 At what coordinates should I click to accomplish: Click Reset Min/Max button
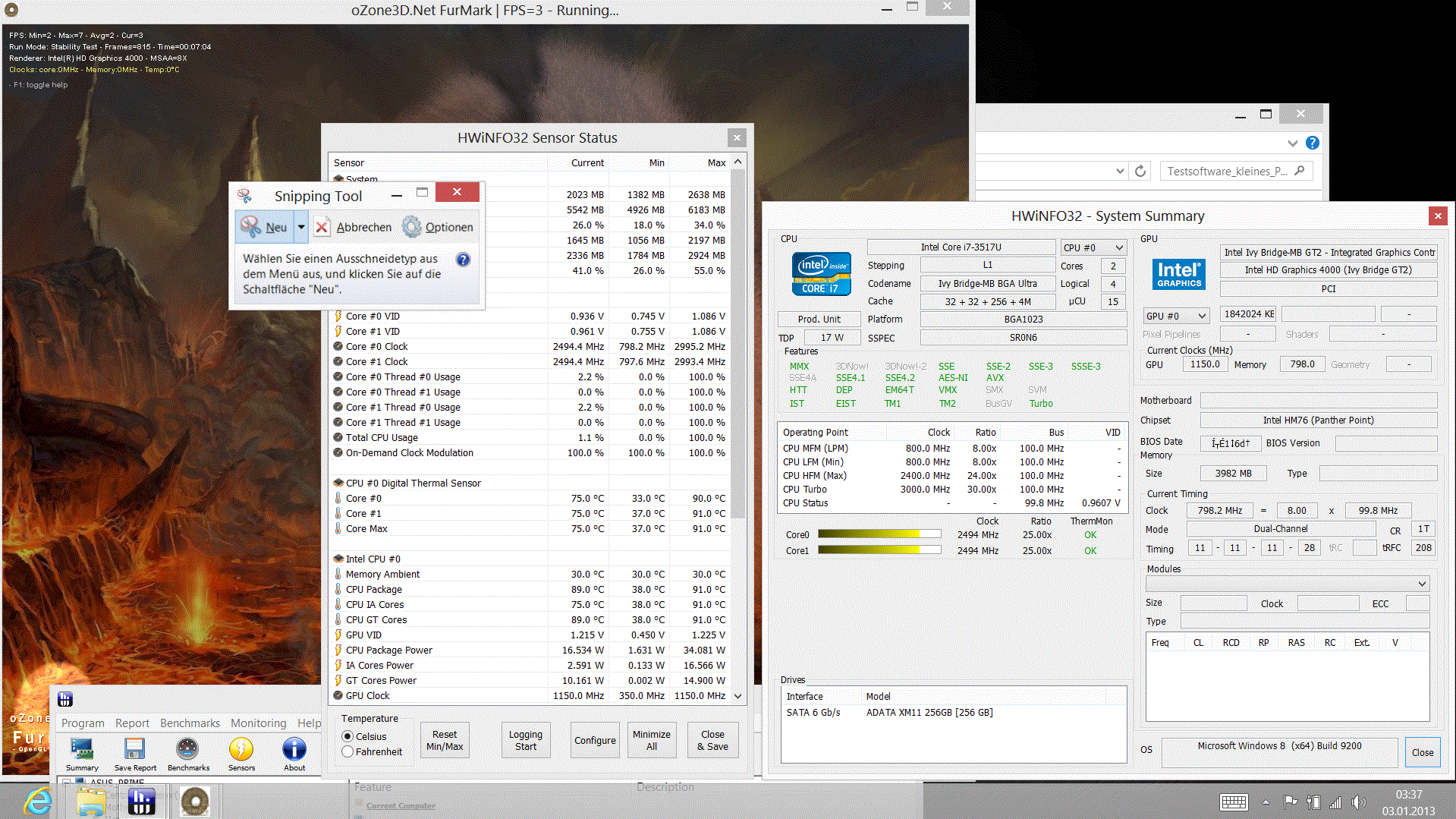[x=445, y=740]
